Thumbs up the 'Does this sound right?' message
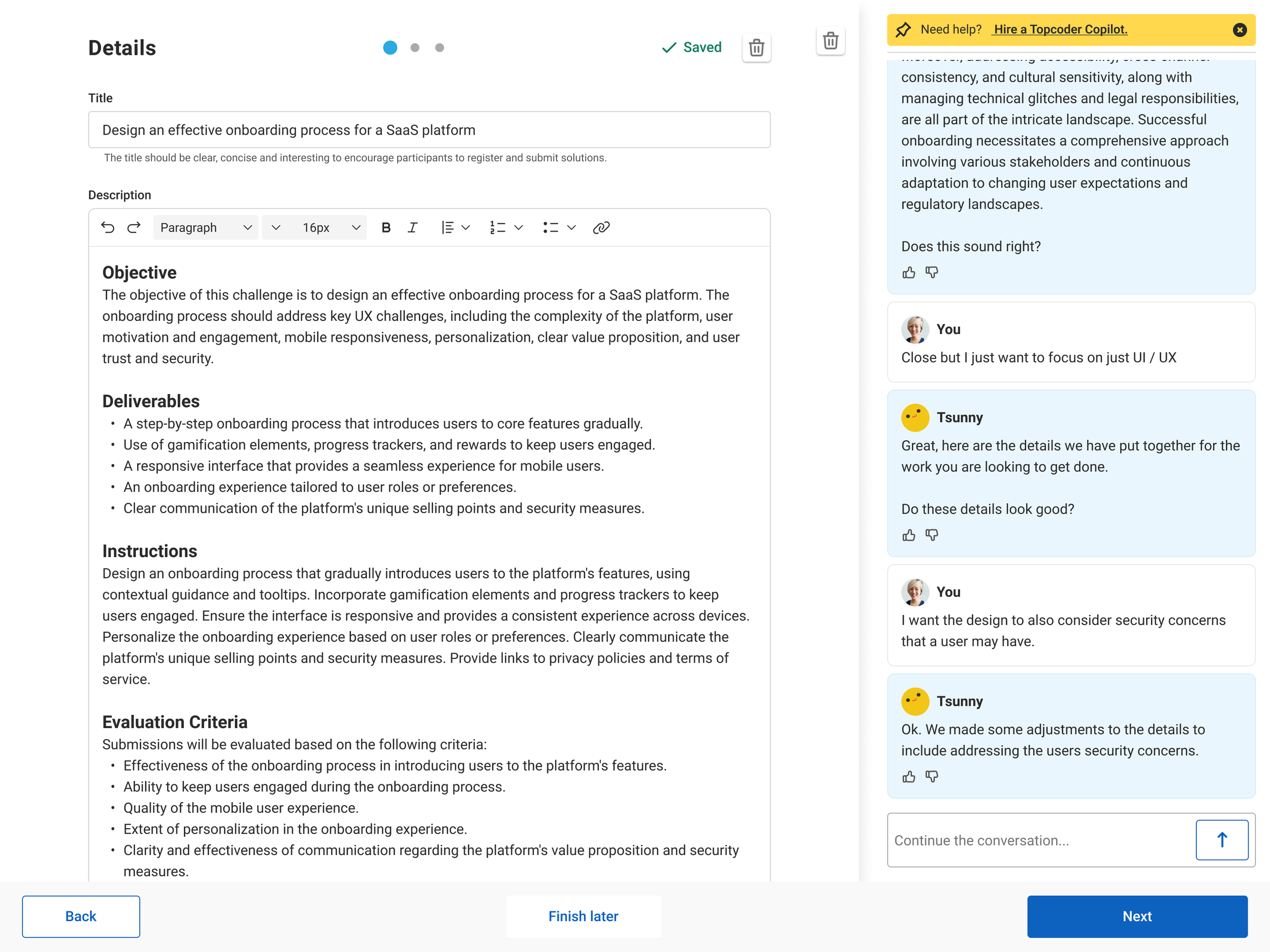 point(908,273)
